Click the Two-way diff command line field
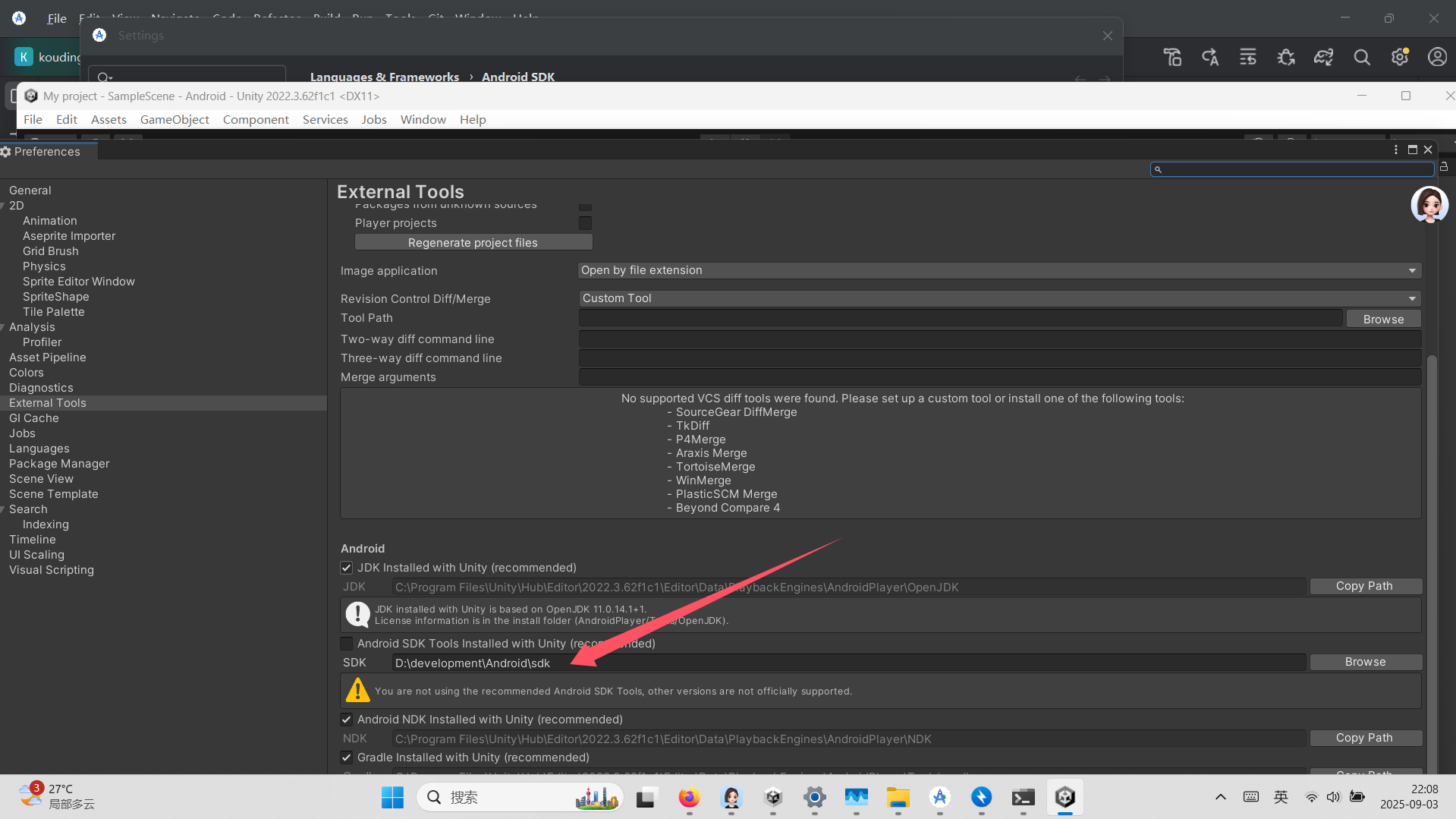The image size is (1456, 819). (x=999, y=339)
